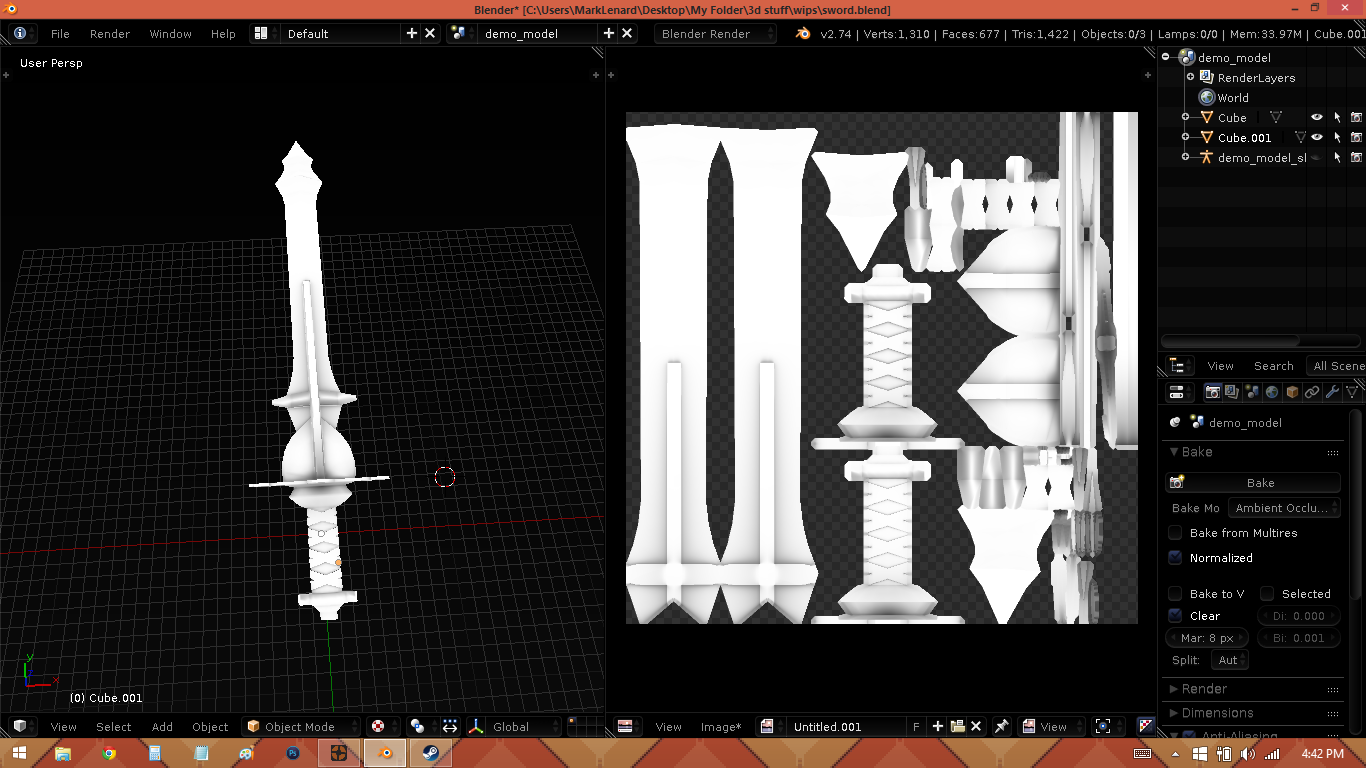The image size is (1366, 768).
Task: Uncheck the Normalized checkbox
Action: click(x=1176, y=558)
